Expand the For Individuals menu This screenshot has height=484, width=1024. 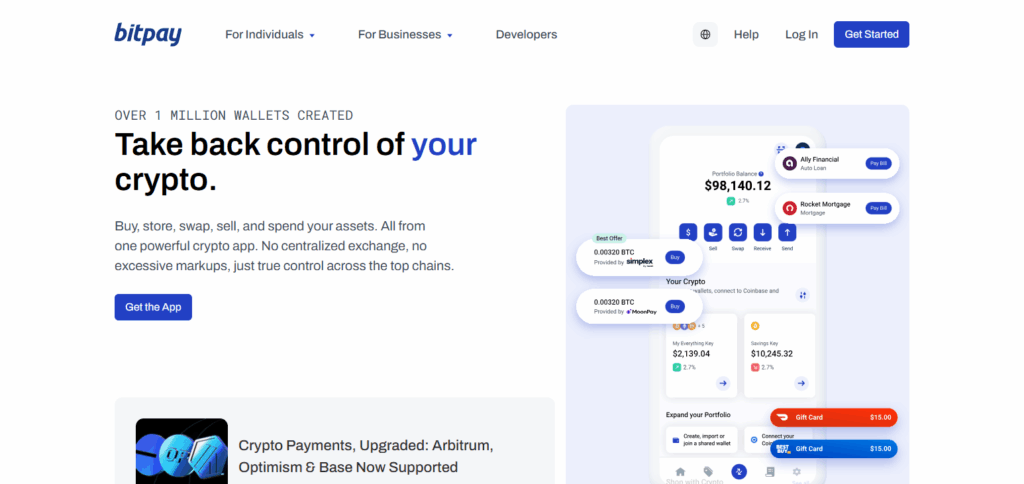(270, 35)
